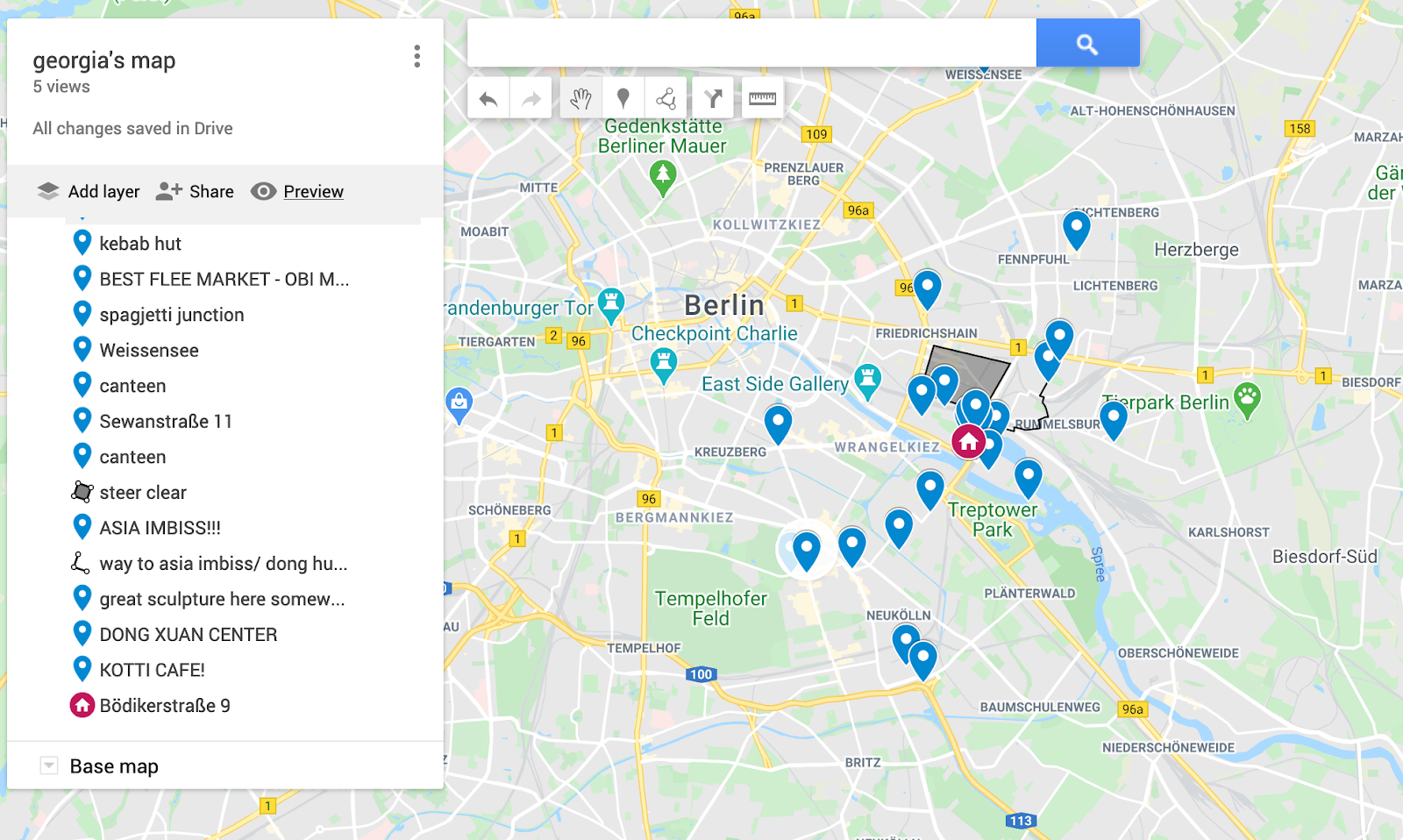Click the Base map label
1403x840 pixels.
[114, 766]
